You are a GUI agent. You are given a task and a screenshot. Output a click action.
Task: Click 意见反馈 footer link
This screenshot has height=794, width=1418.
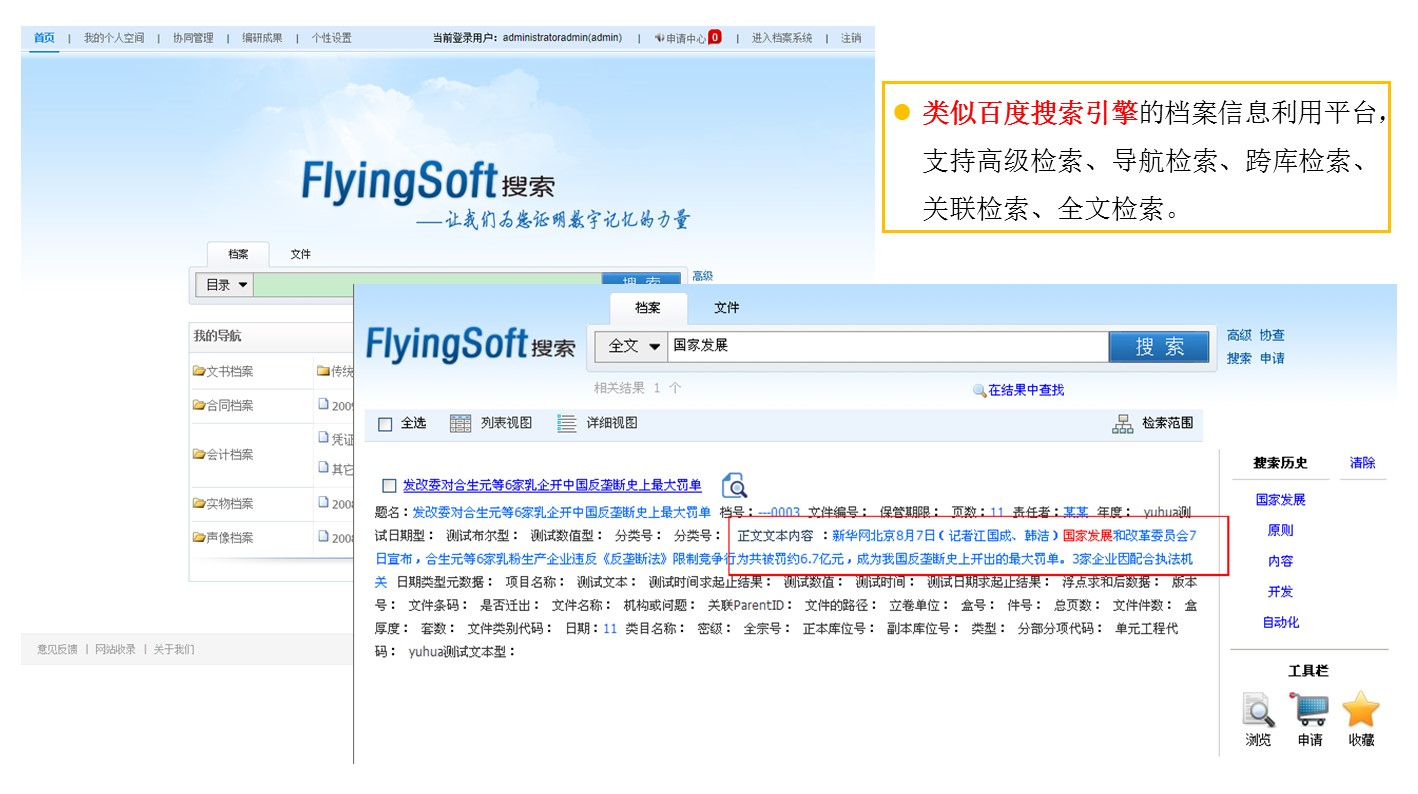point(57,649)
